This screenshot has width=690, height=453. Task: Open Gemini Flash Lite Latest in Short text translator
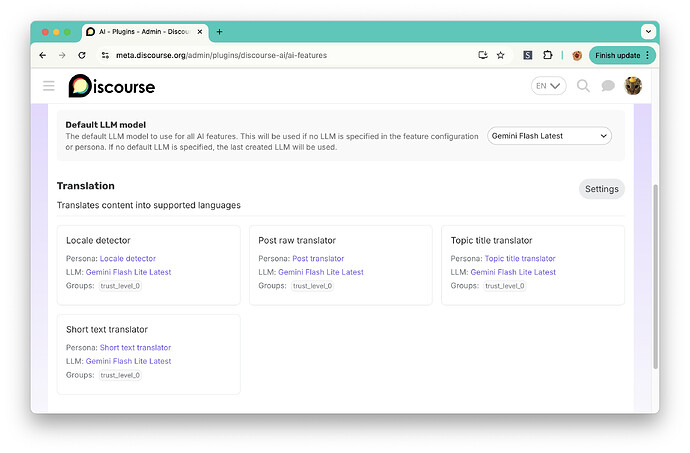(128, 361)
